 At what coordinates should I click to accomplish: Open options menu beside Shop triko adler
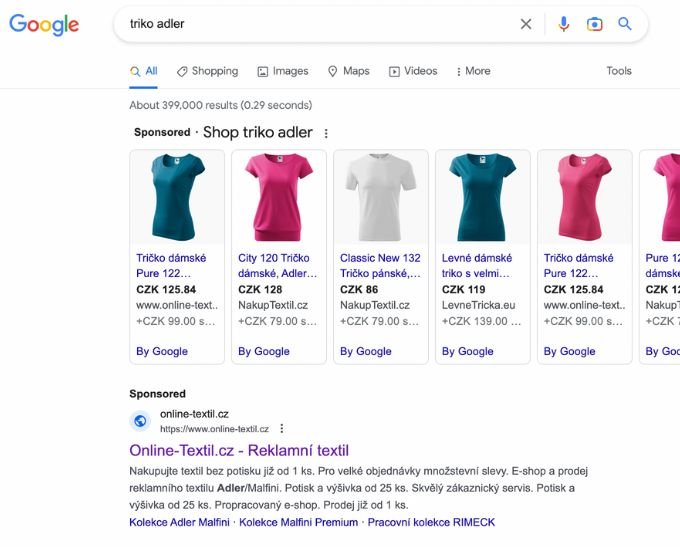[326, 133]
